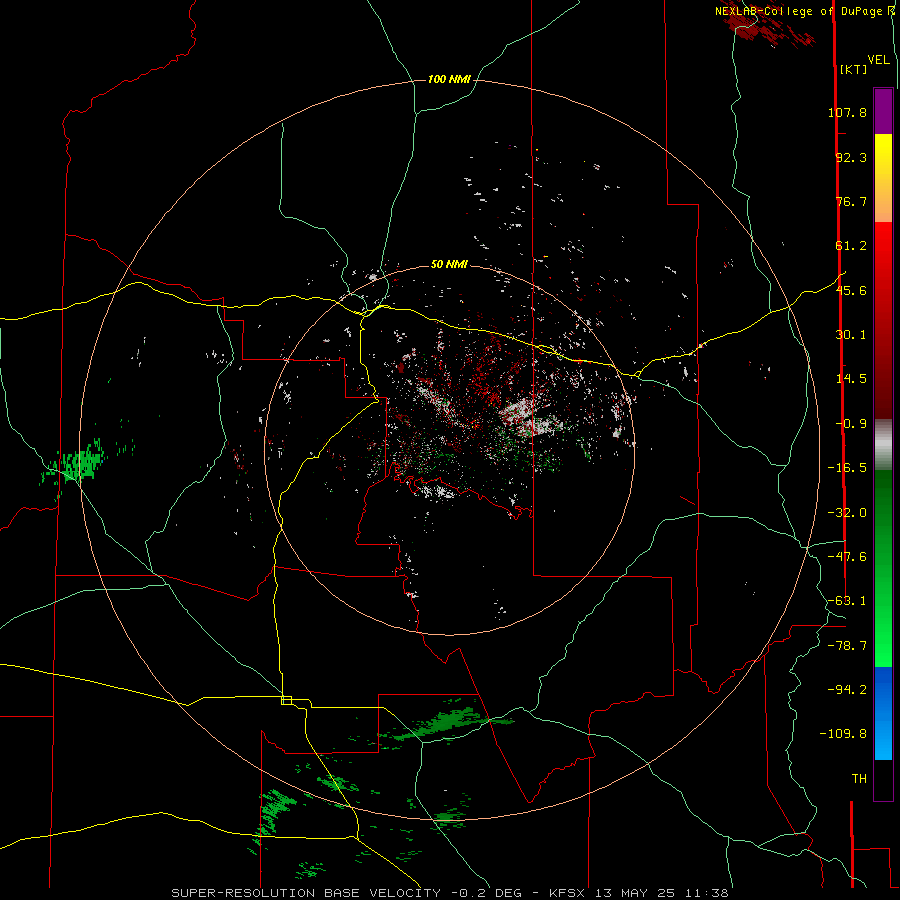Click the 61.2 velocity scale value
The image size is (900, 900).
click(851, 246)
